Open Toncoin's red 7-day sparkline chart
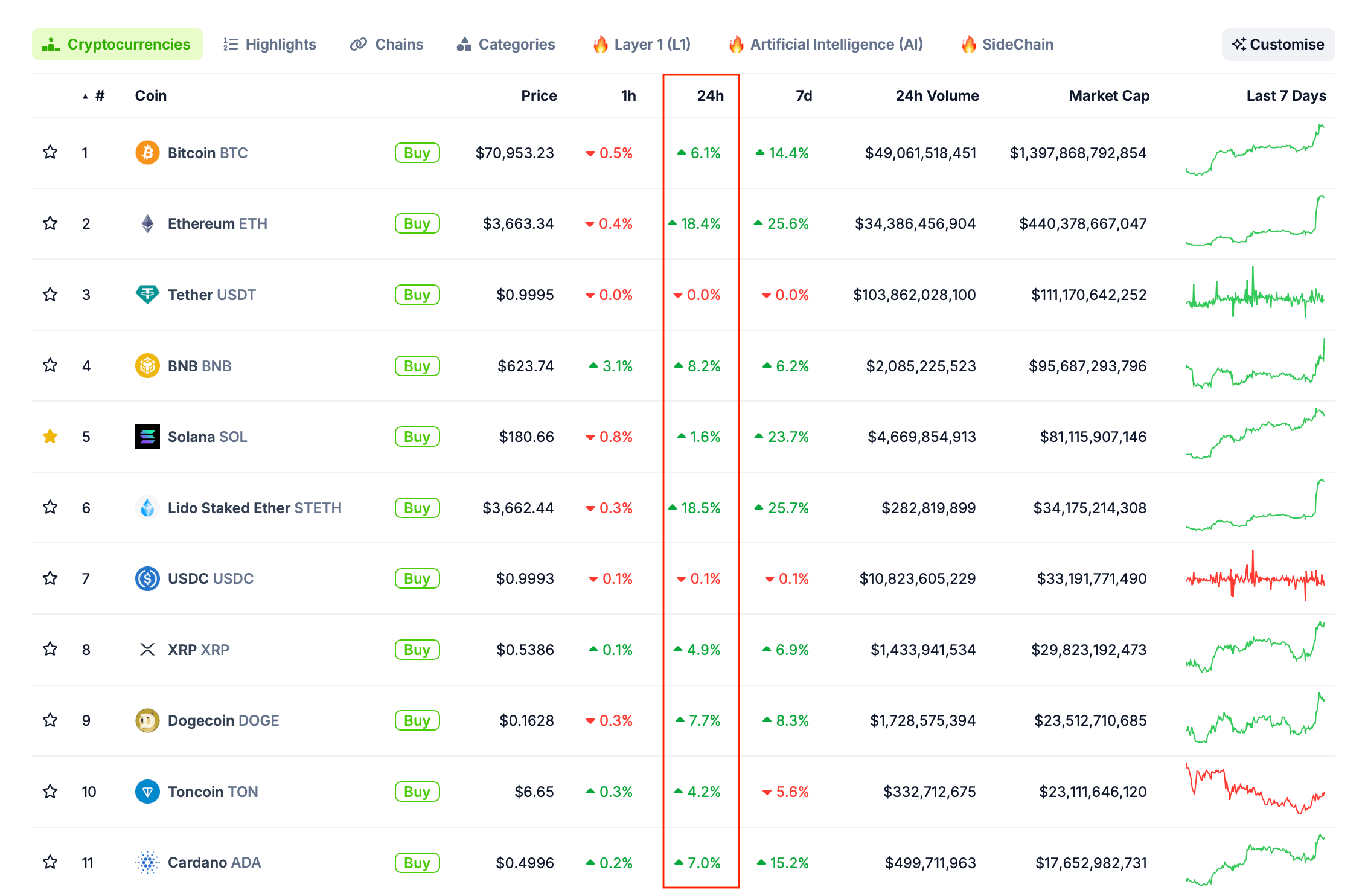Image resolution: width=1368 pixels, height=896 pixels. coord(1255,790)
